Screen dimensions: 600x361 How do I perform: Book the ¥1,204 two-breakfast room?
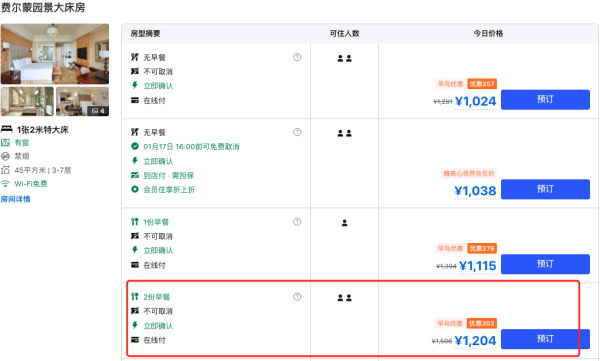click(545, 339)
